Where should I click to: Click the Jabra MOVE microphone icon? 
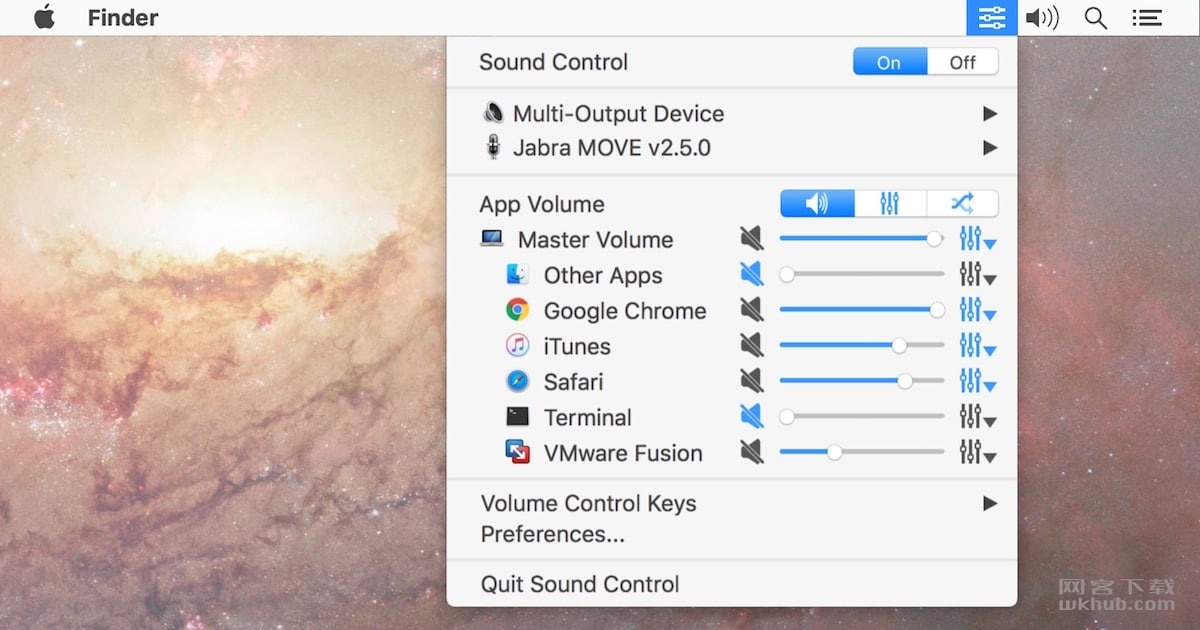pos(492,148)
